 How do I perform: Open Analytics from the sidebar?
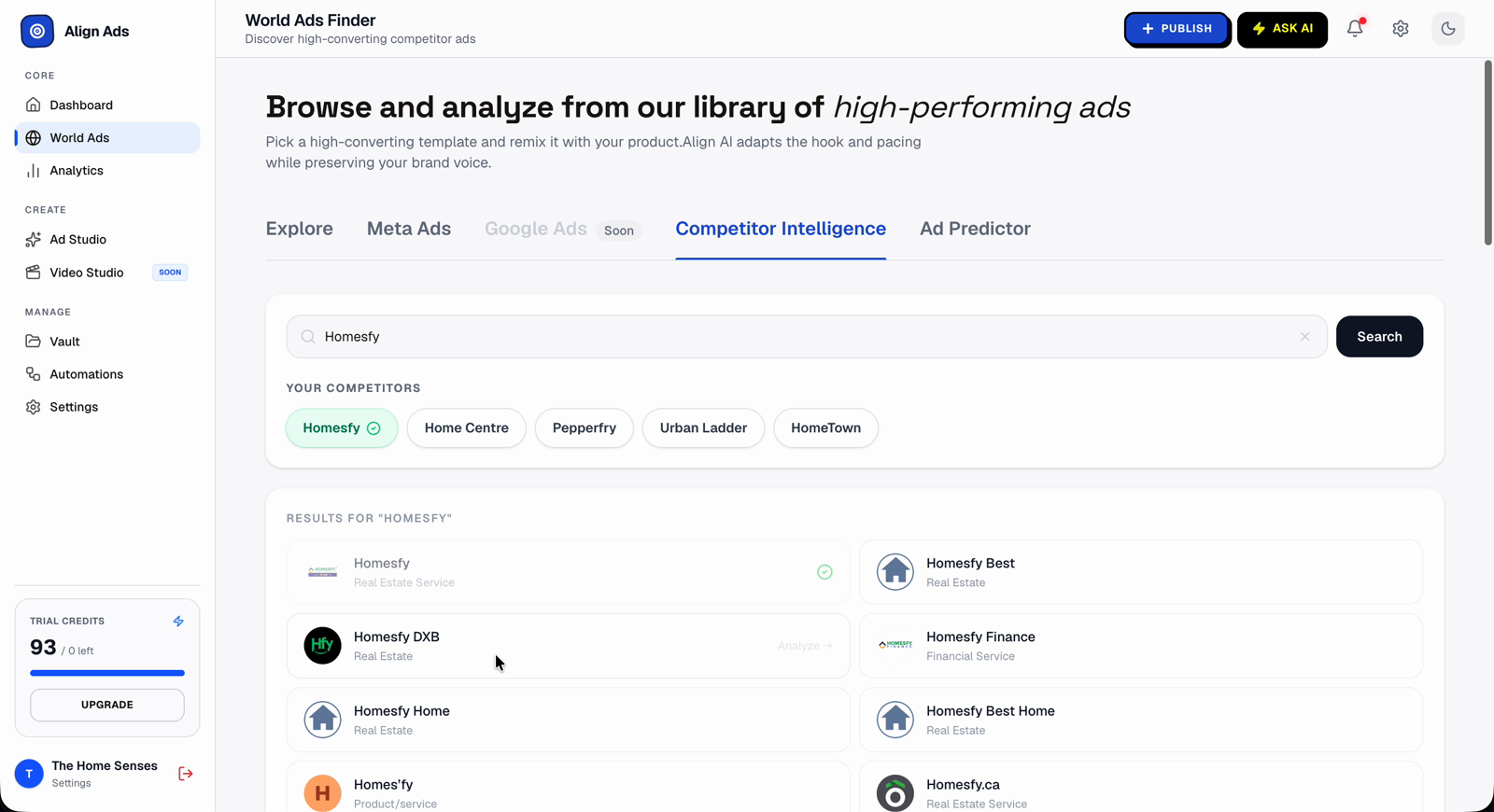(x=107, y=171)
